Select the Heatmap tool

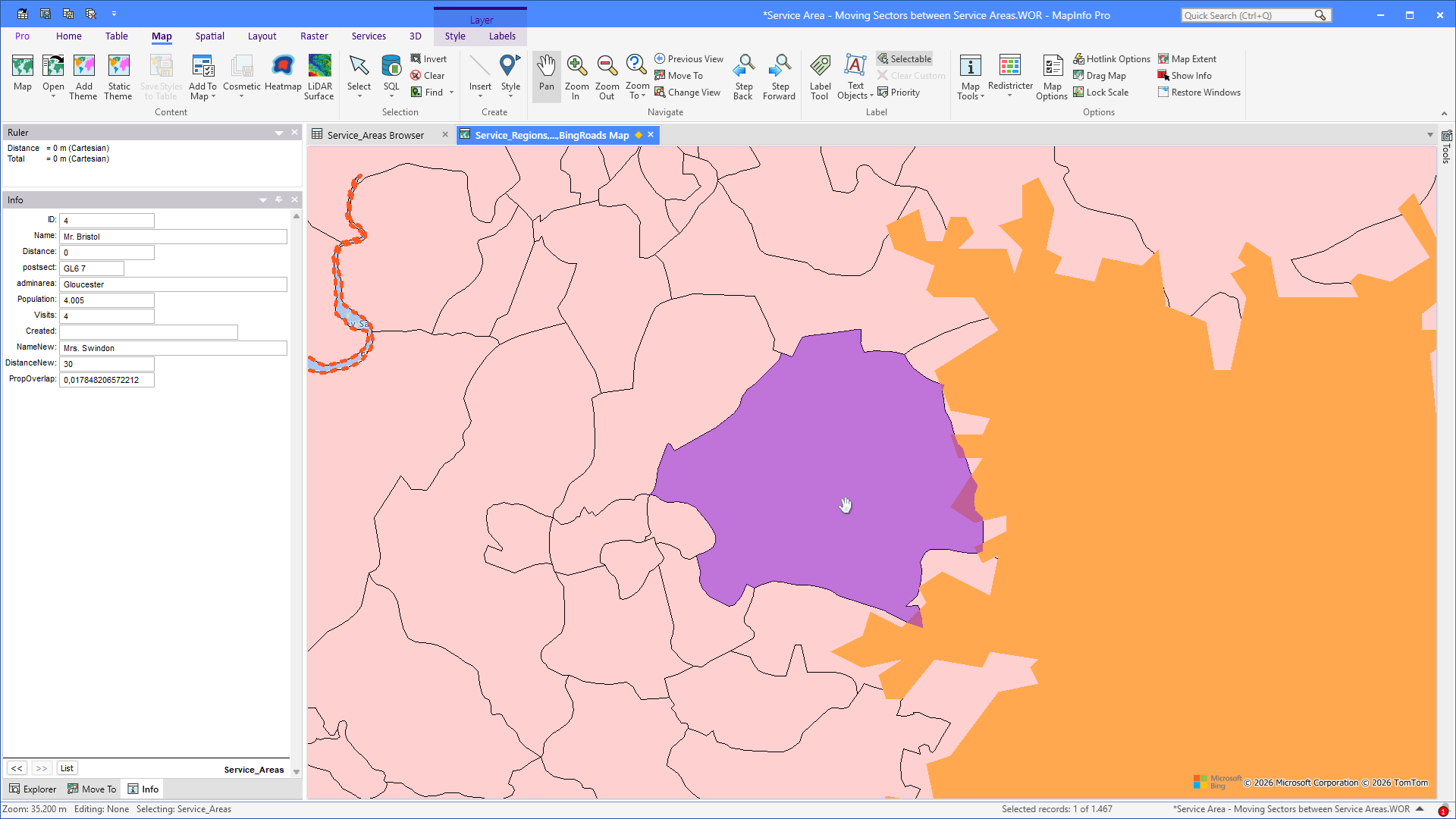click(283, 75)
